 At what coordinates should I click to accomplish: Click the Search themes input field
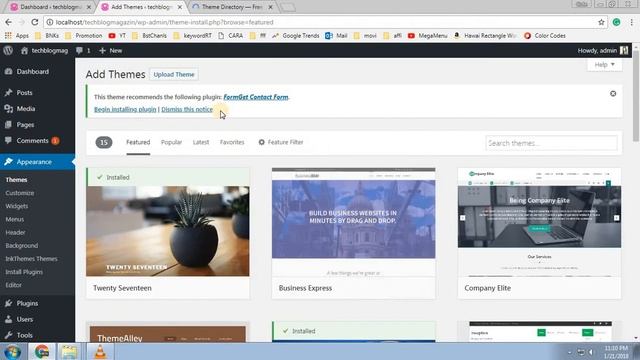pyautogui.click(x=551, y=143)
